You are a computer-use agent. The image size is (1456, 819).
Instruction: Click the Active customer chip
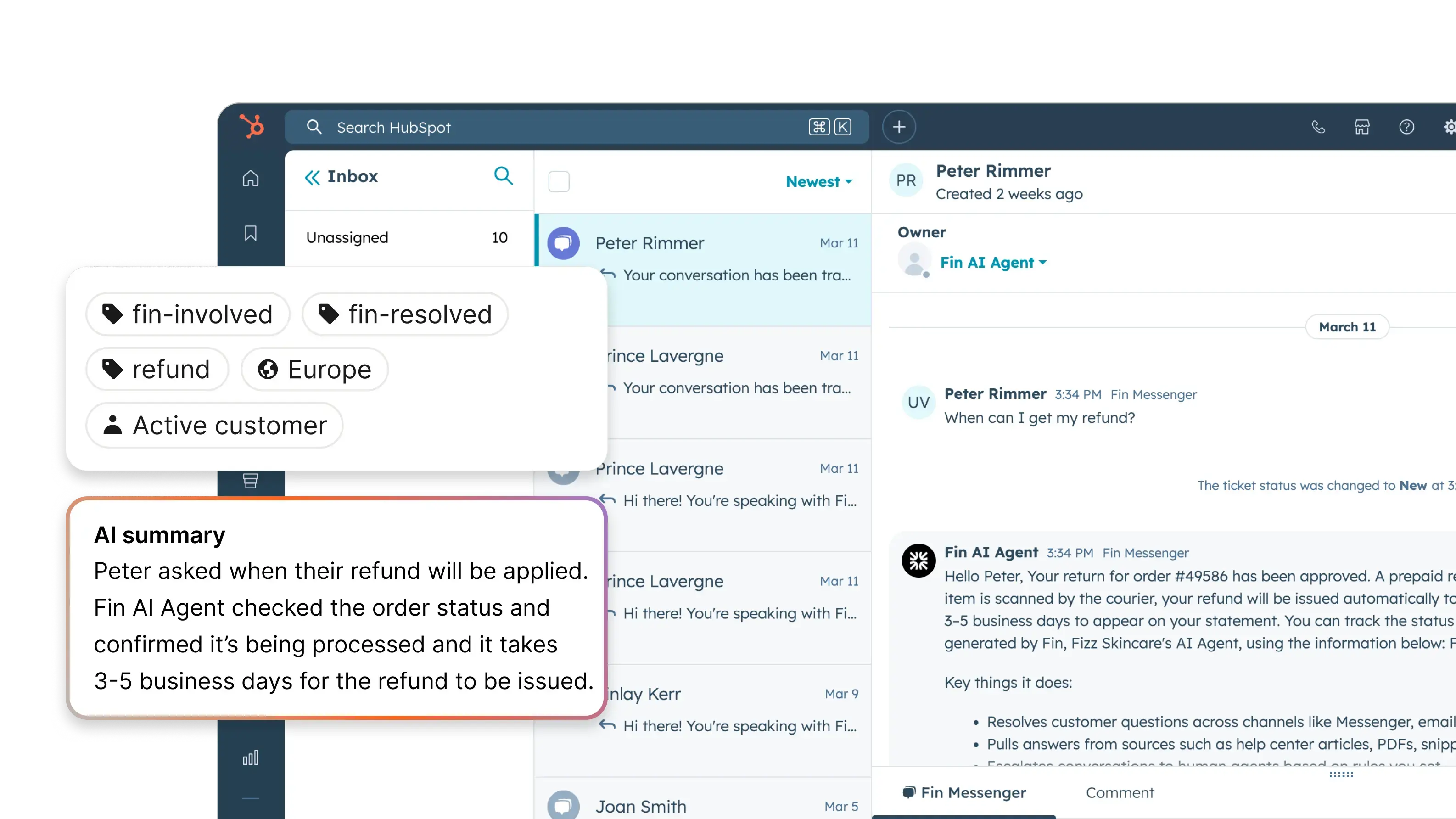pos(214,425)
